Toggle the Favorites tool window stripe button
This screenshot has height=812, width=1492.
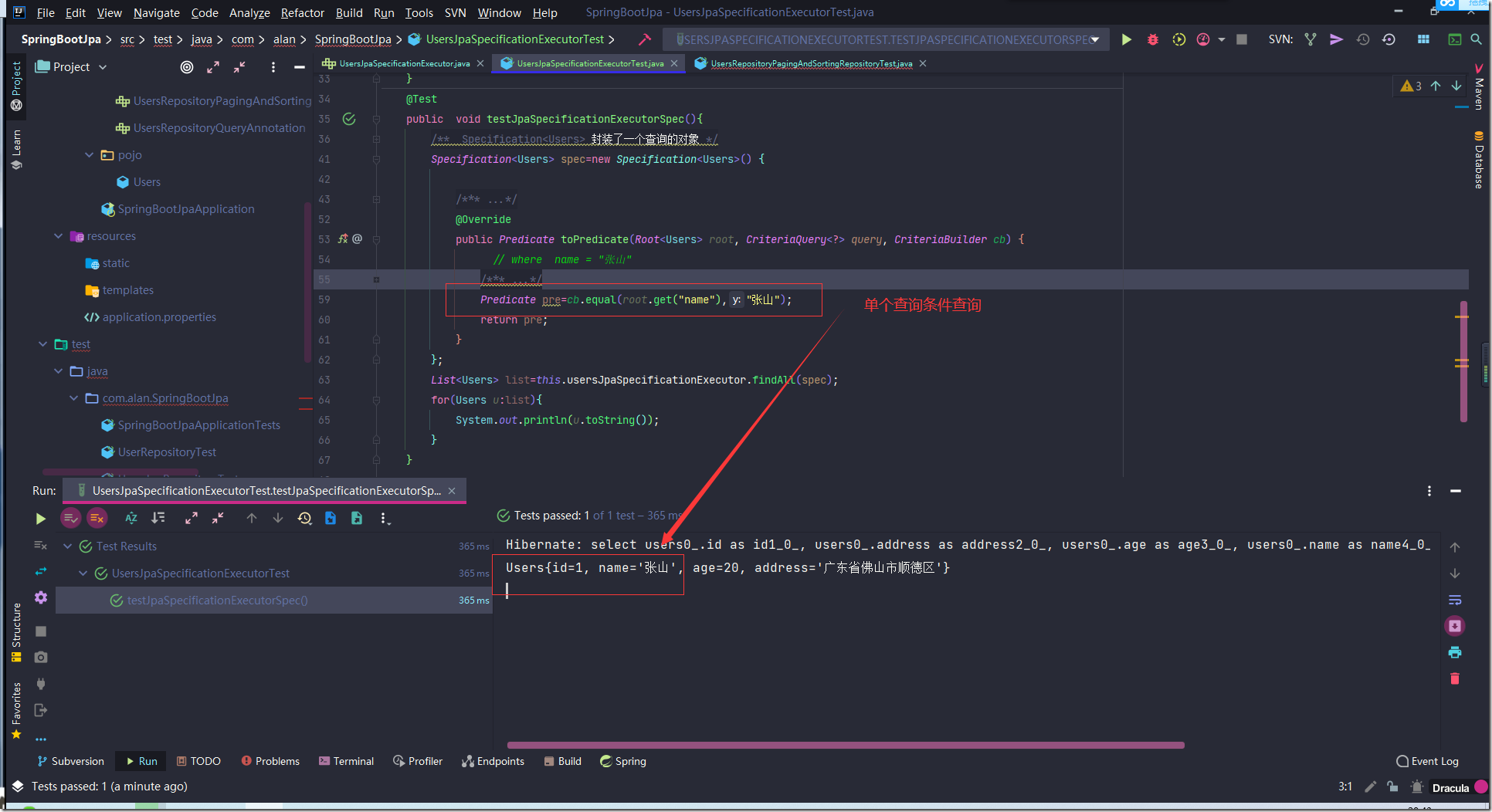click(x=16, y=710)
